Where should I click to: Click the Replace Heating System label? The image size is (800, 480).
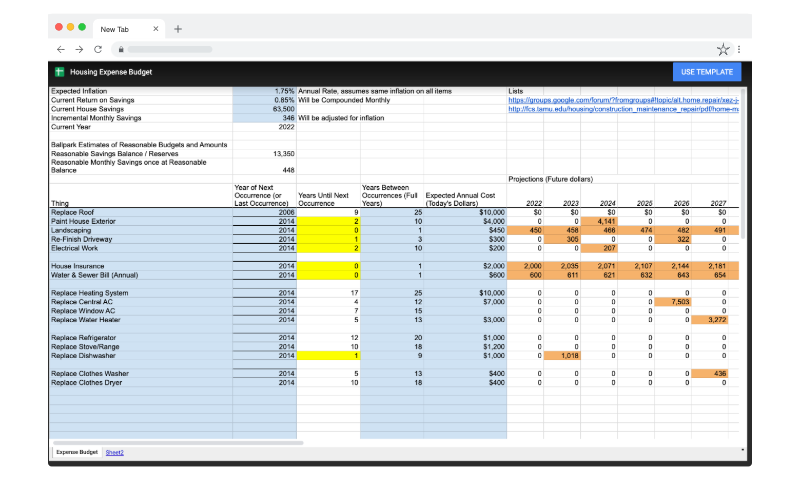coord(89,293)
